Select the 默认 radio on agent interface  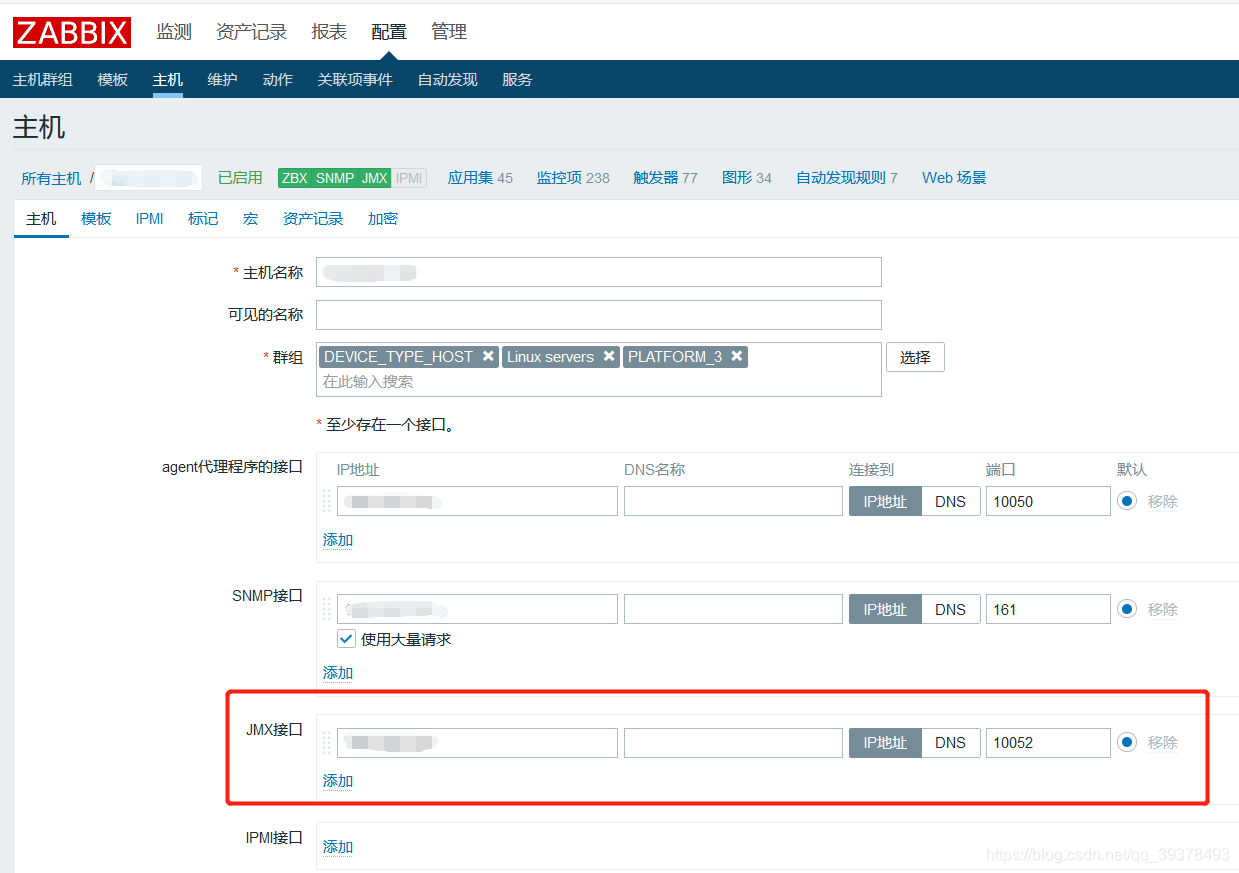tap(1127, 500)
